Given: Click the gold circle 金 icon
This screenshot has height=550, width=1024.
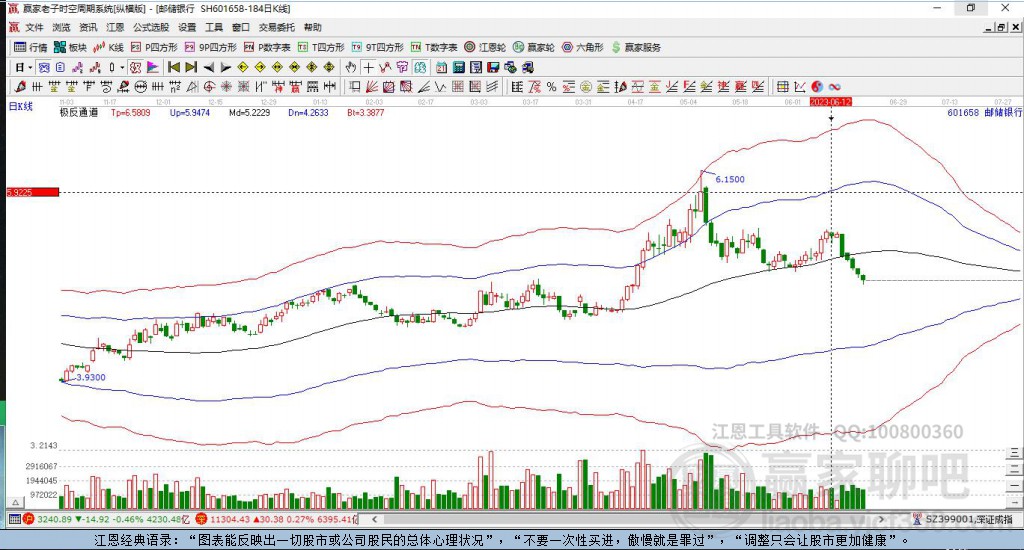Looking at the screenshot, I should coord(586,87).
